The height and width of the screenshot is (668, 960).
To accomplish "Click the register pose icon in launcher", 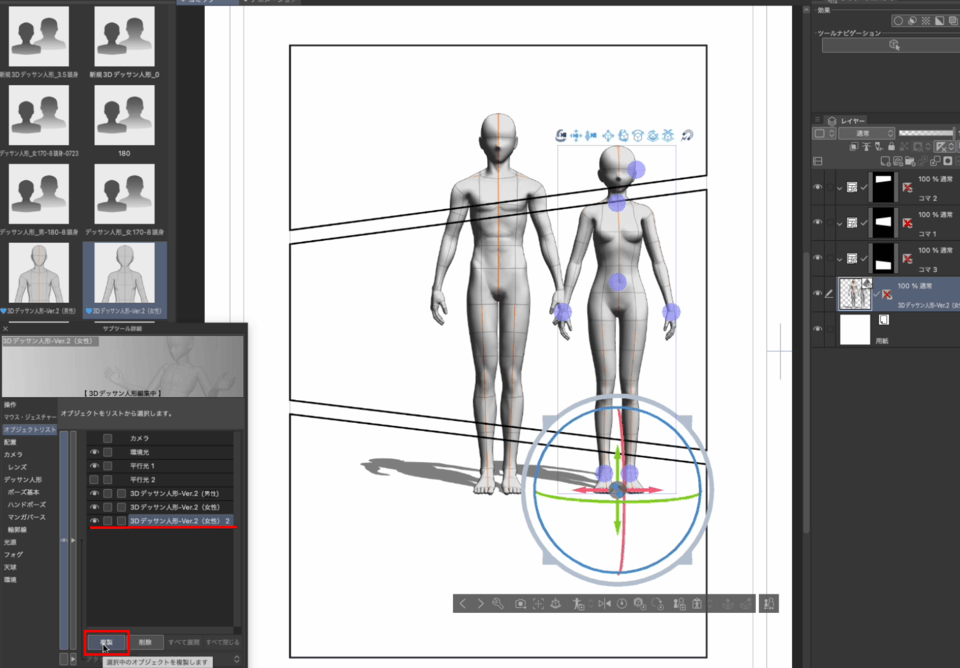I will tap(578, 604).
